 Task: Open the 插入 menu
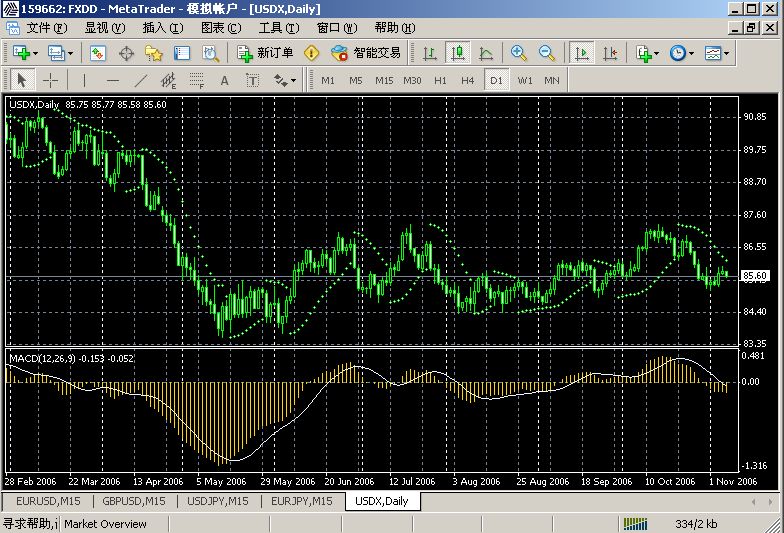[162, 27]
